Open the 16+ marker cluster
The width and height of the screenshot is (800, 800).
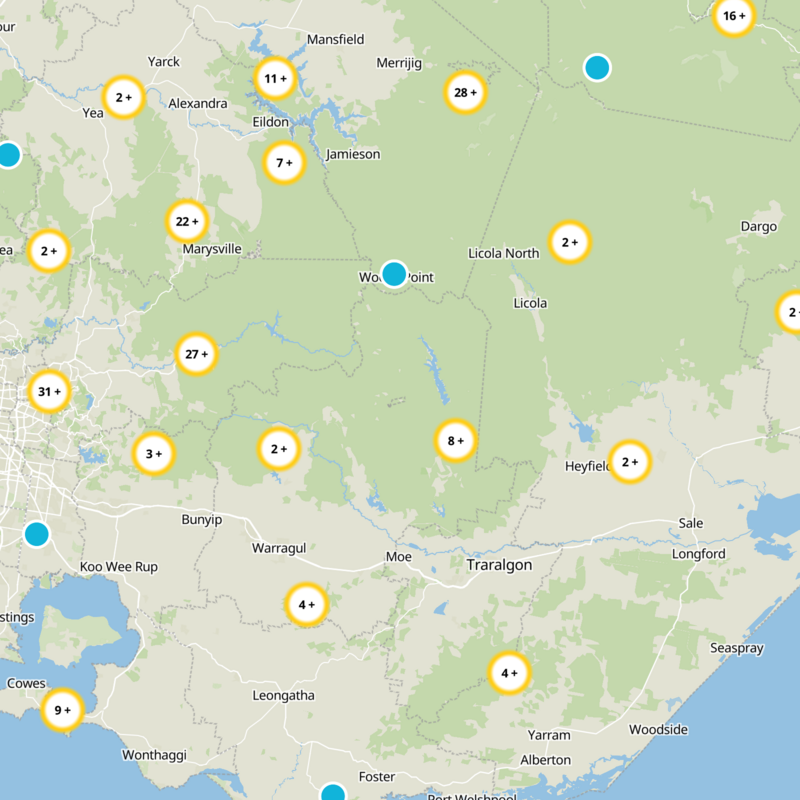click(733, 16)
